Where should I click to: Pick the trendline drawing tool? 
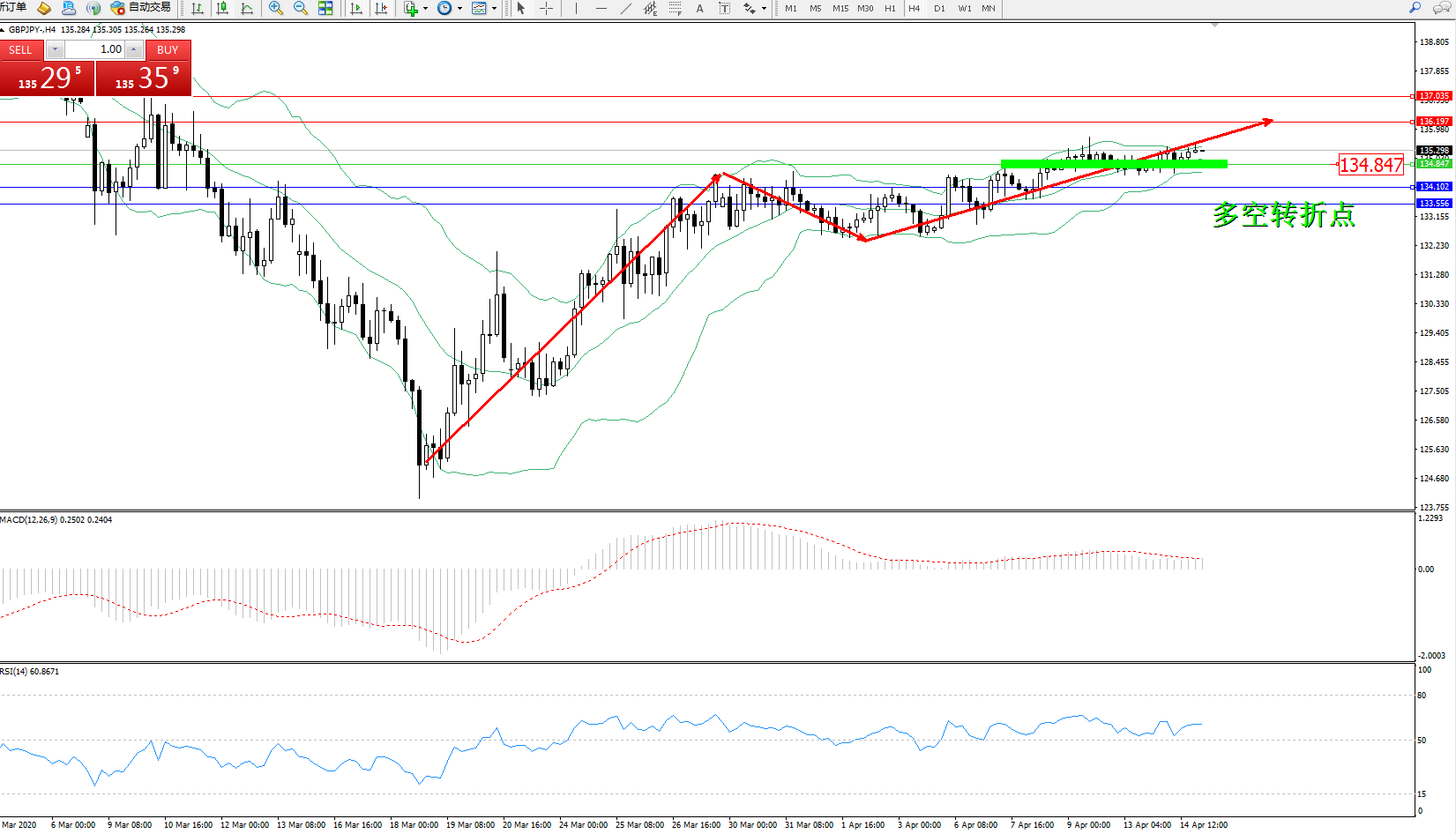click(625, 8)
